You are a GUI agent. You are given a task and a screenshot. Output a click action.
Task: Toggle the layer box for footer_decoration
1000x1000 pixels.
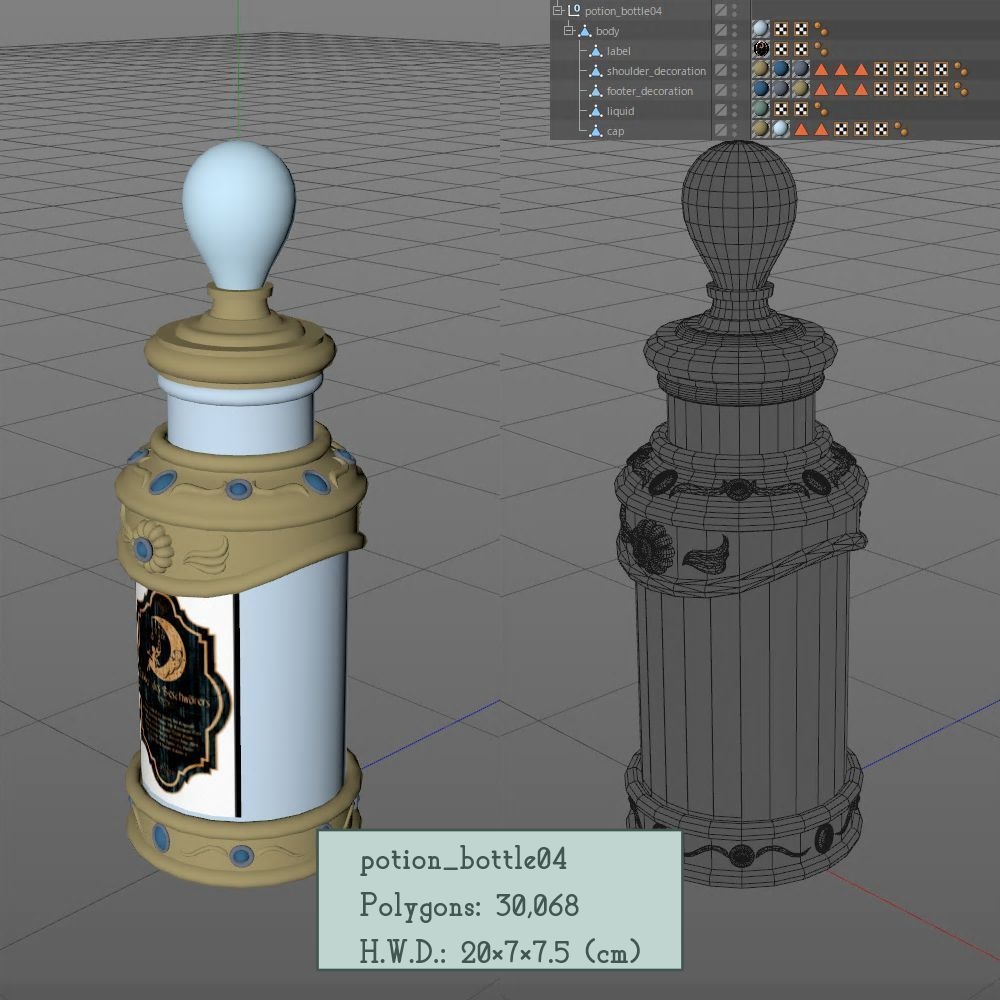point(721,90)
